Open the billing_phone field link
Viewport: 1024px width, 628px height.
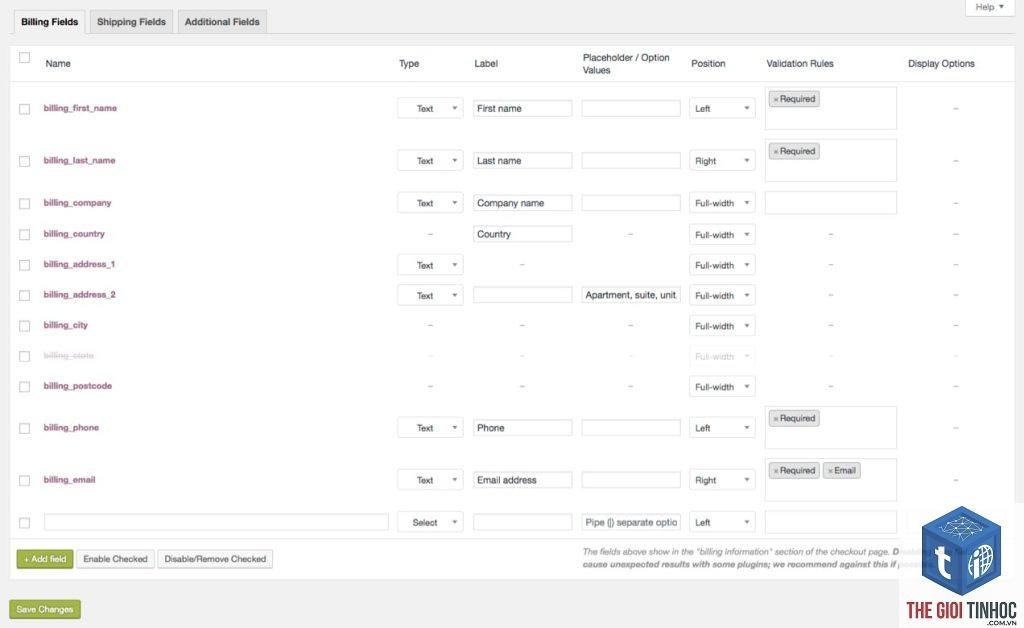[71, 428]
